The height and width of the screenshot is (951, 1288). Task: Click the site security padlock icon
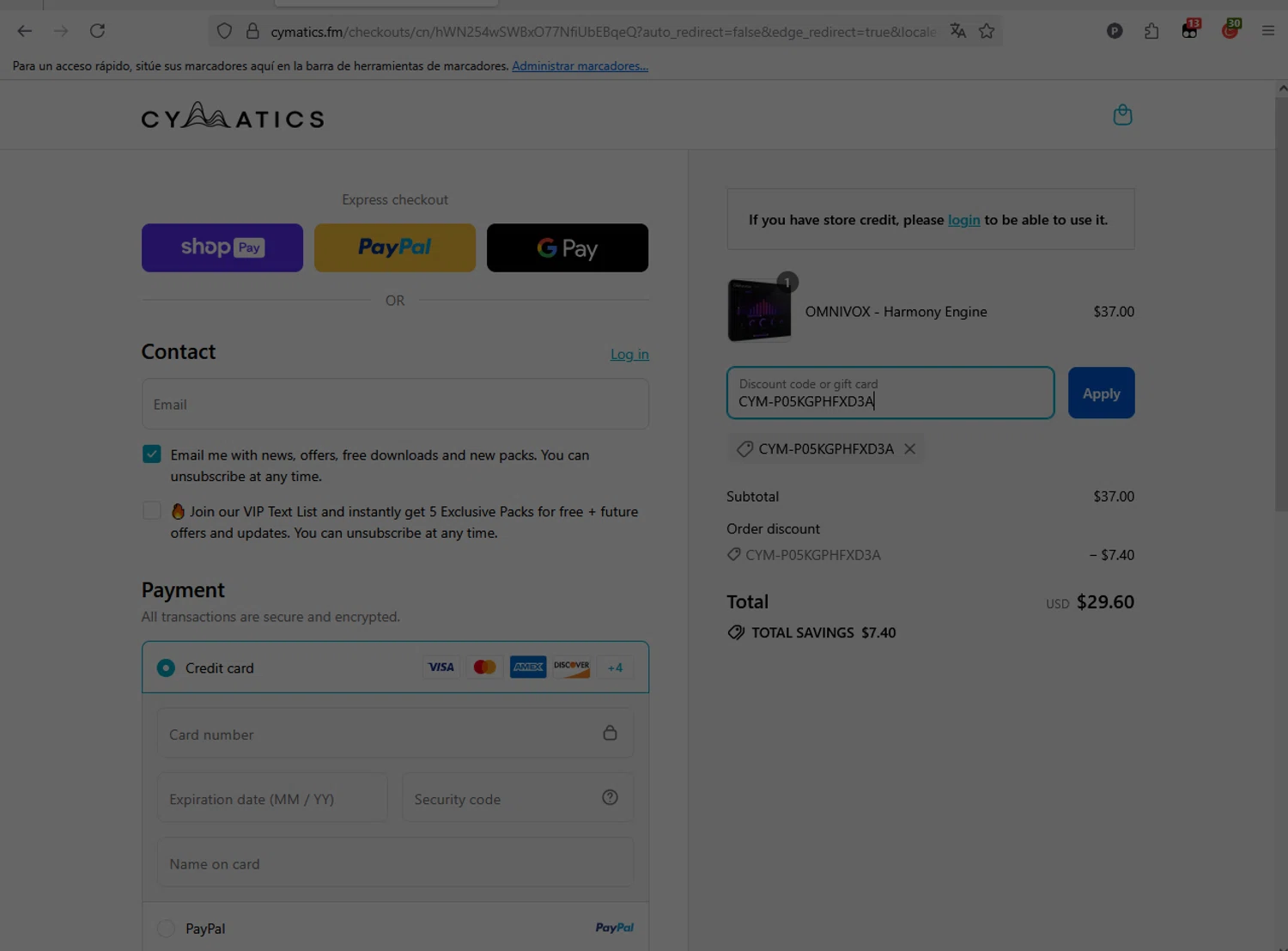[252, 32]
